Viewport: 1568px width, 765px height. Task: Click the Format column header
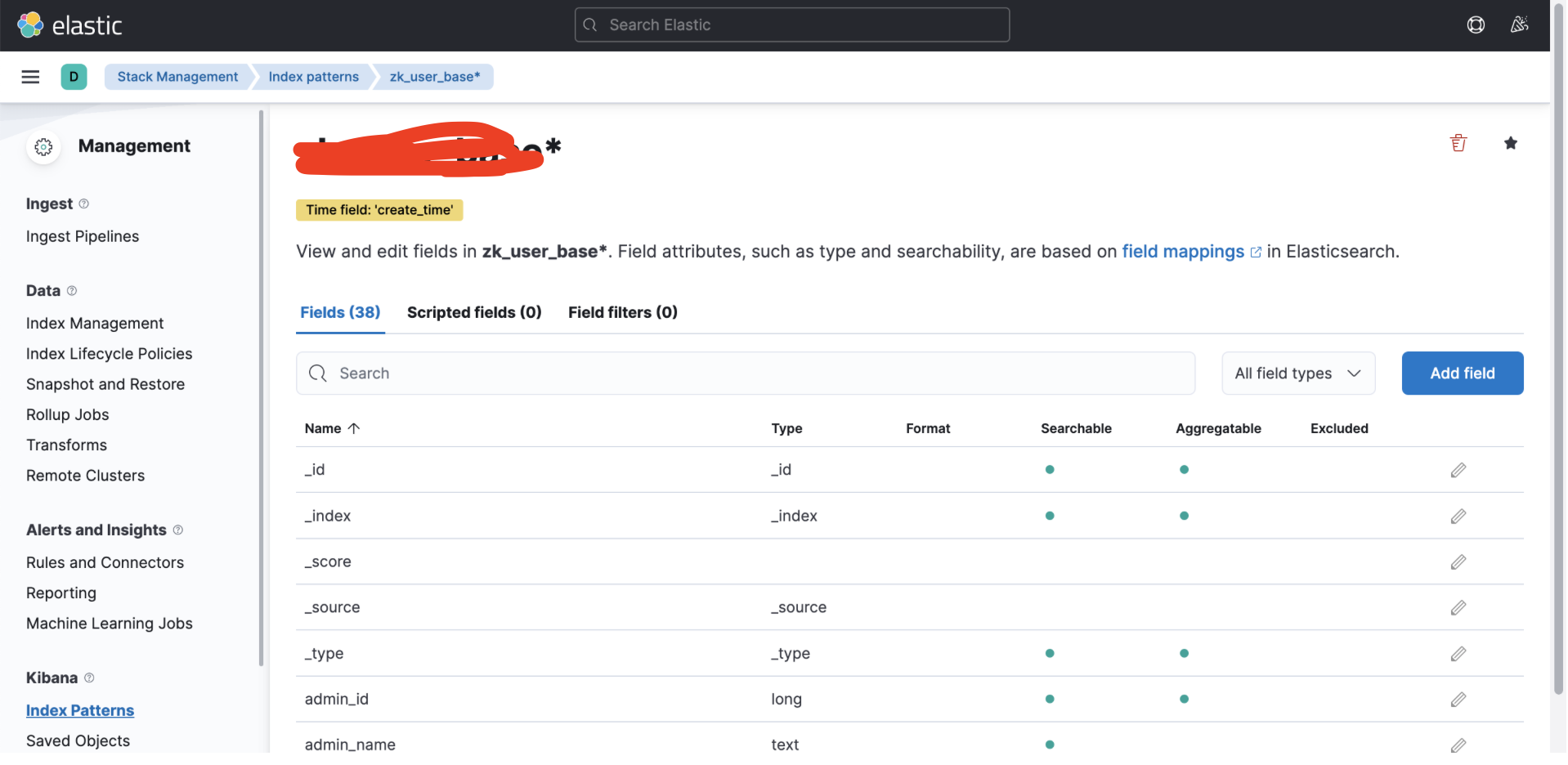point(928,428)
